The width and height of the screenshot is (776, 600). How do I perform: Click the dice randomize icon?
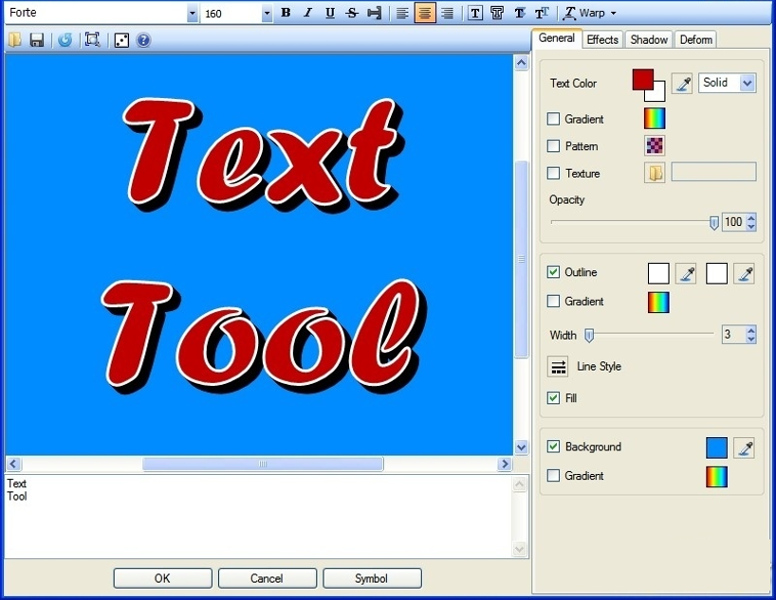point(121,40)
